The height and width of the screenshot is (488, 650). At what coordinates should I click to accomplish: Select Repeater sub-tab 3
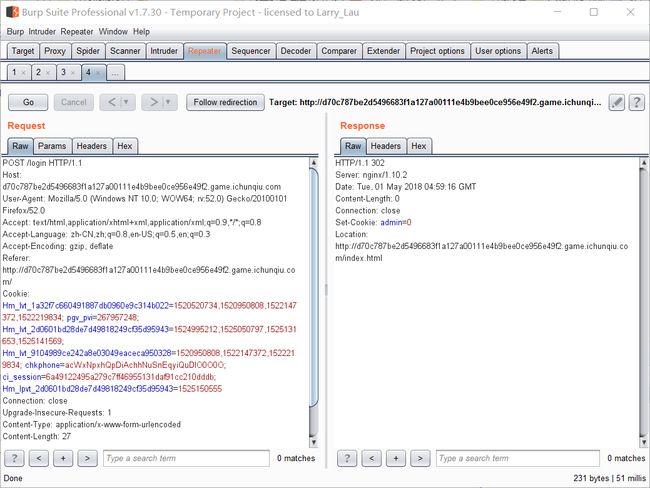click(x=63, y=73)
